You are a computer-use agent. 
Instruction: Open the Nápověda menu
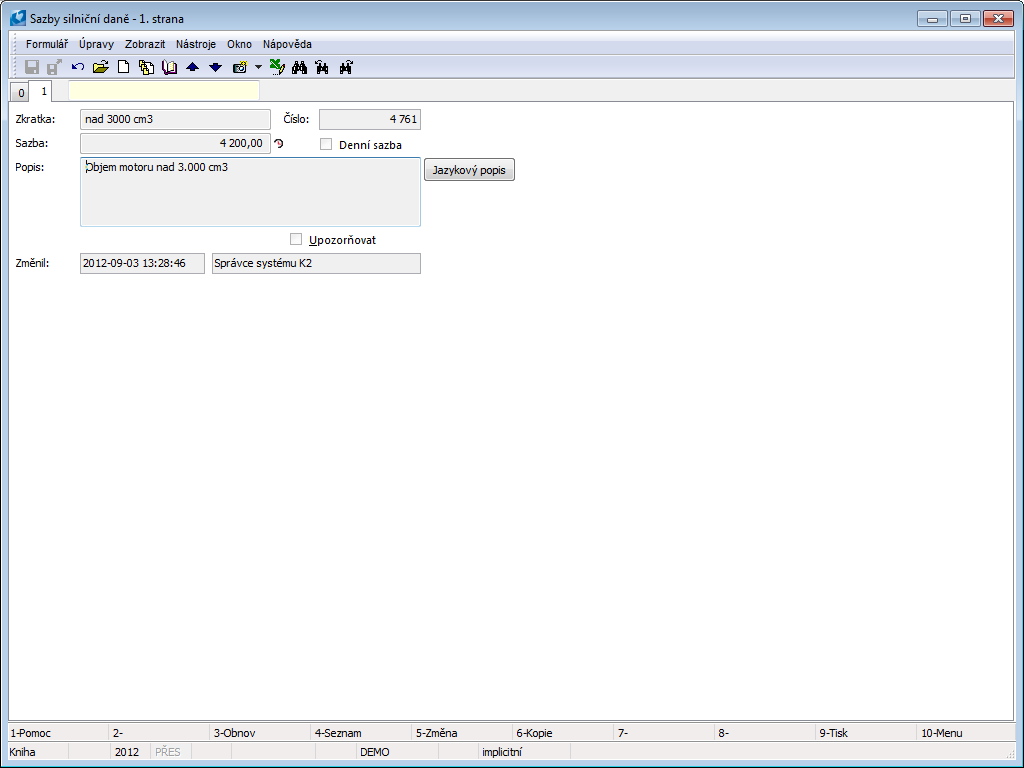pos(287,44)
